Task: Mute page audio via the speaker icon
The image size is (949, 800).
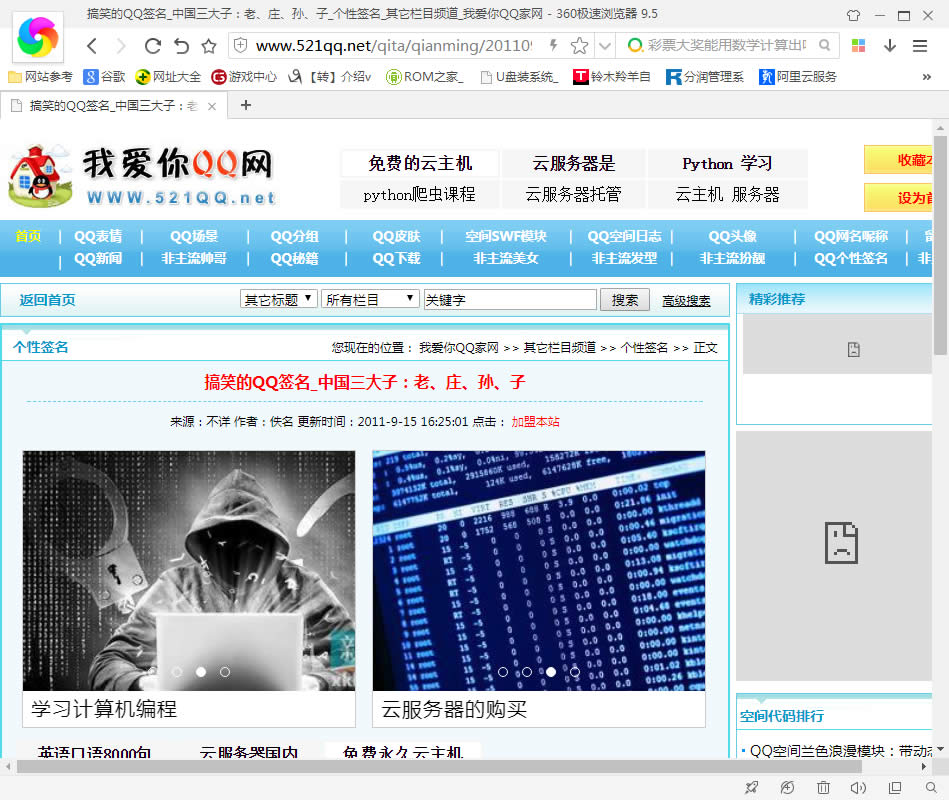Action: 858,788
